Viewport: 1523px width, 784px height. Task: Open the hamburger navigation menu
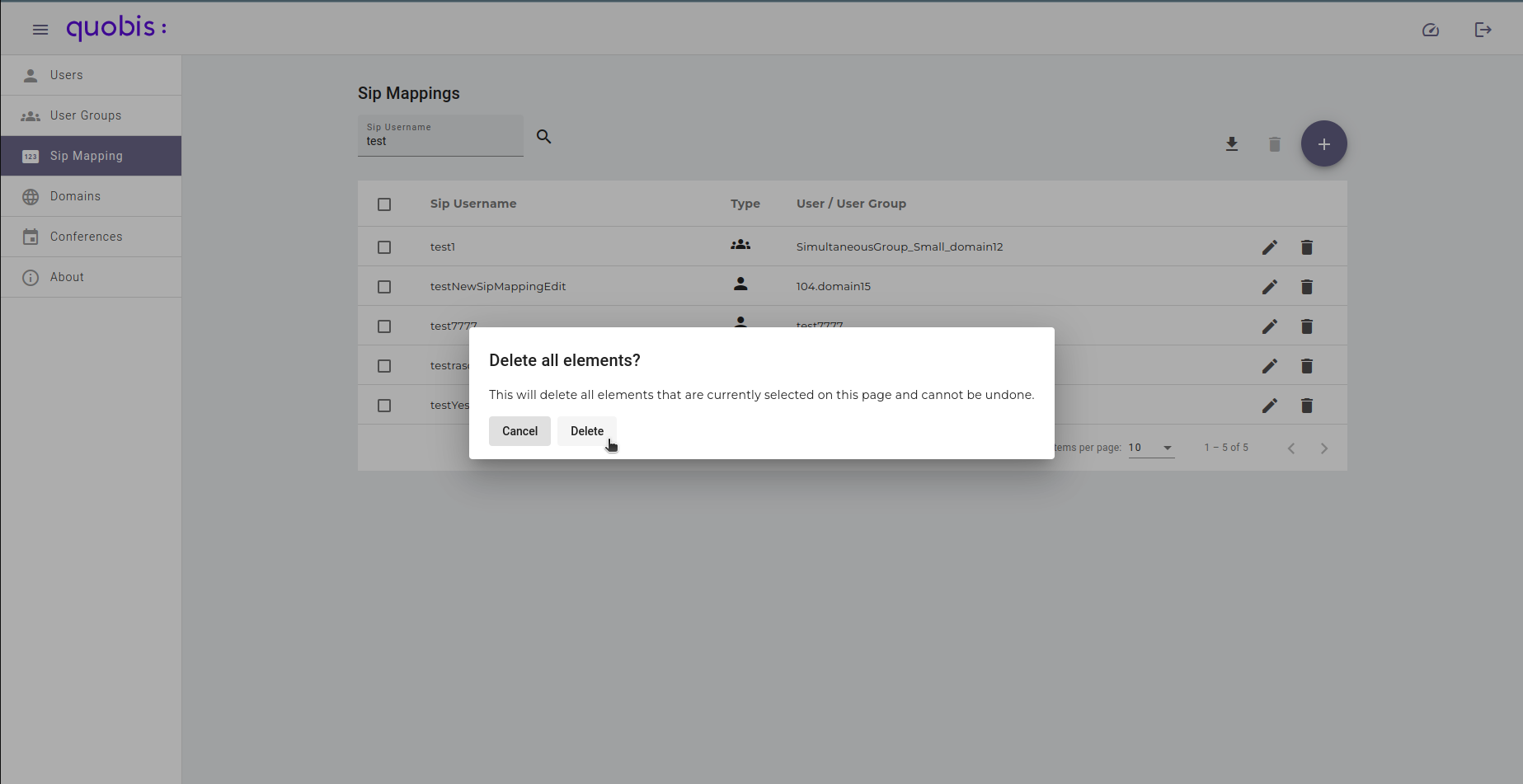tap(40, 30)
